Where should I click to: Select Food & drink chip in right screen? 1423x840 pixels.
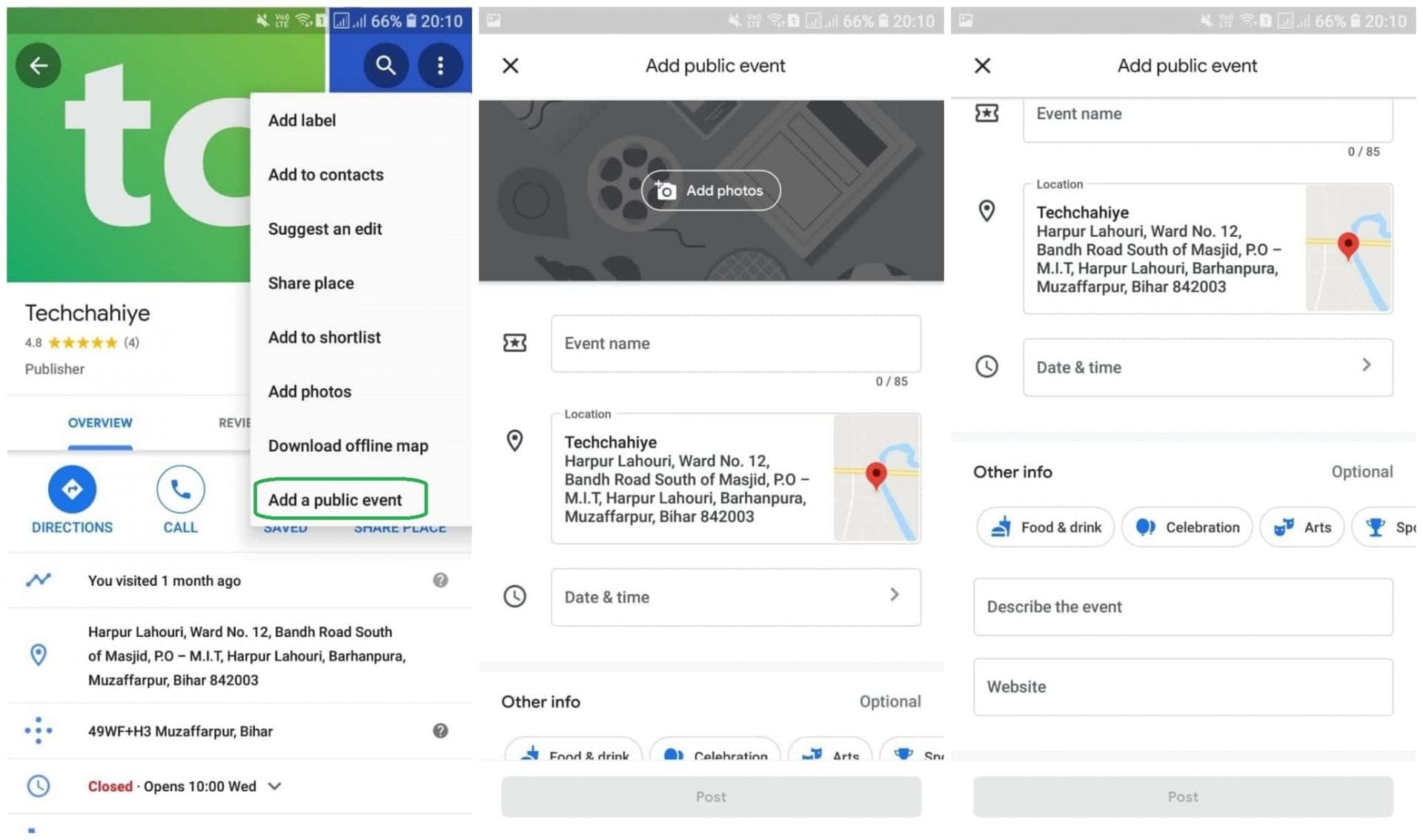click(x=1045, y=527)
